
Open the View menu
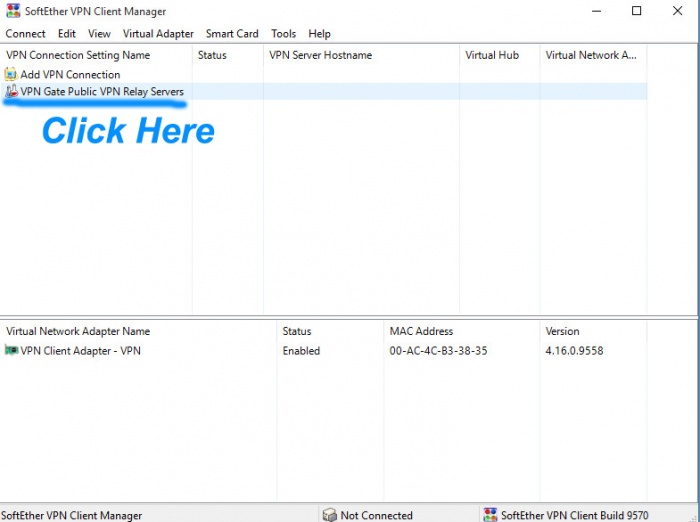(x=99, y=34)
